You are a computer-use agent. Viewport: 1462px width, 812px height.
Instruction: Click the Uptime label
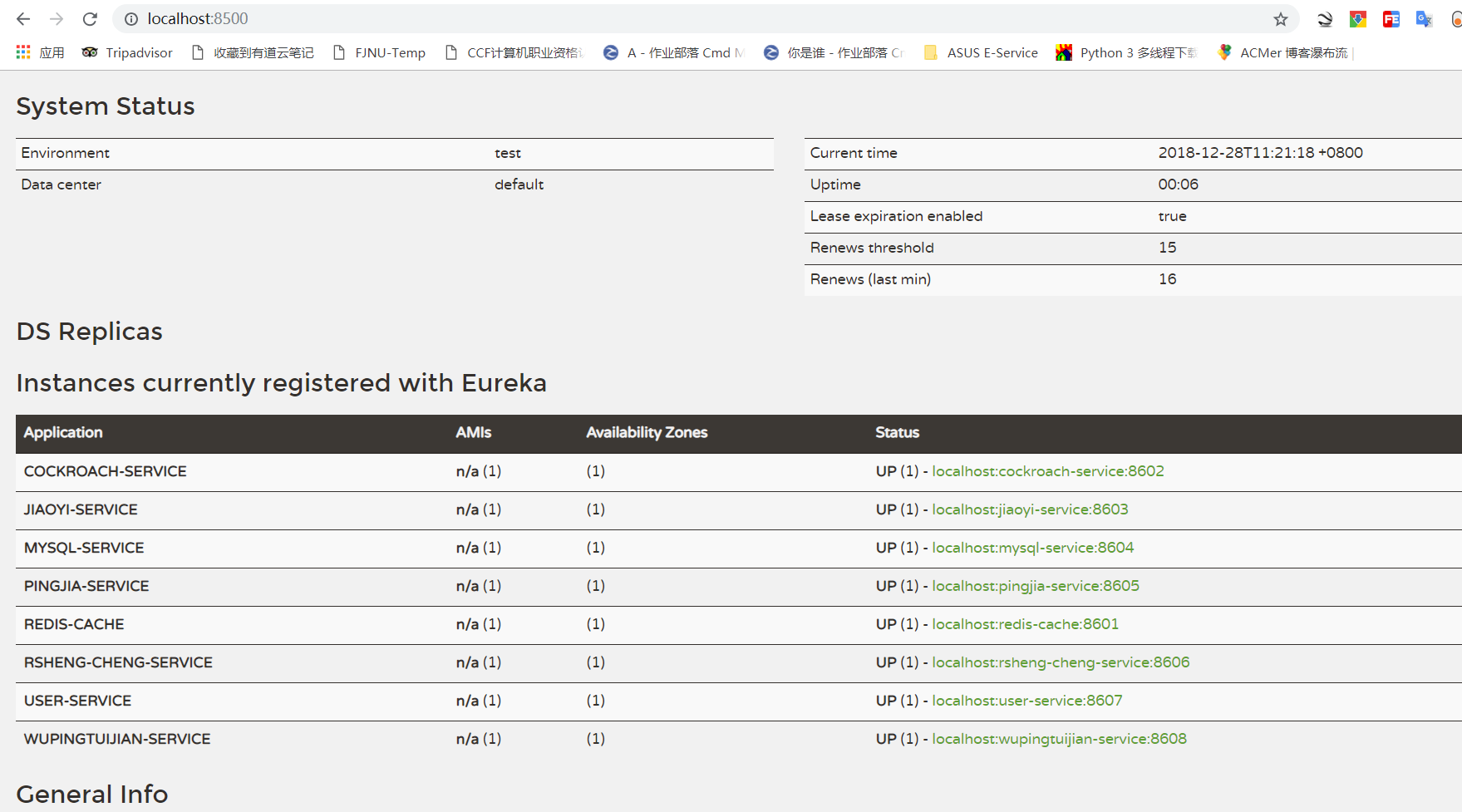[835, 185]
